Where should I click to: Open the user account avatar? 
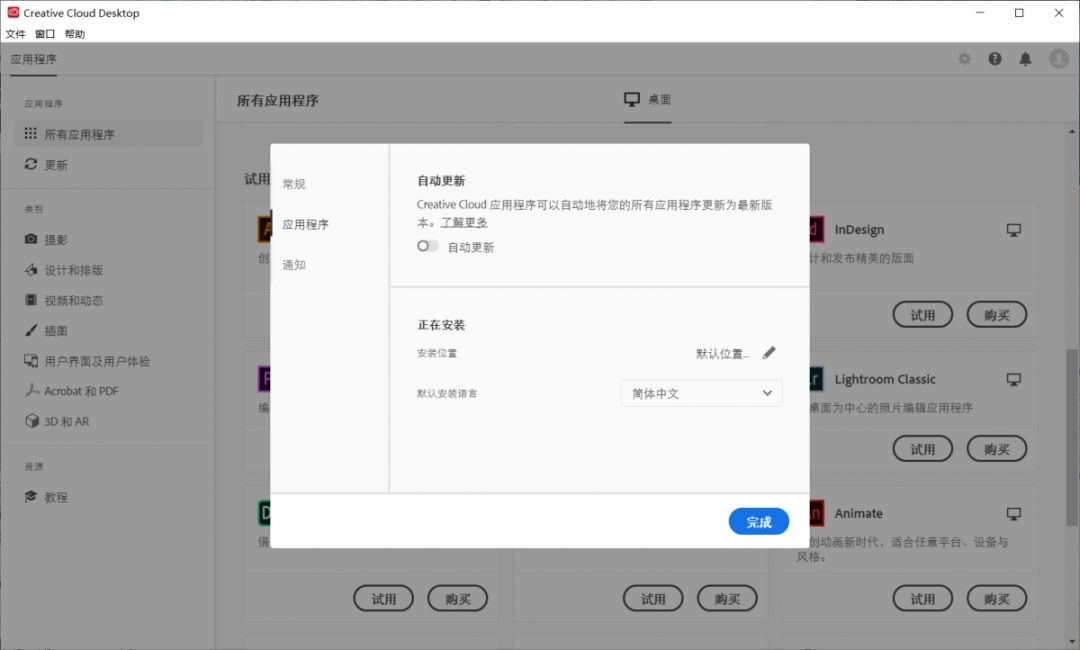point(1059,59)
